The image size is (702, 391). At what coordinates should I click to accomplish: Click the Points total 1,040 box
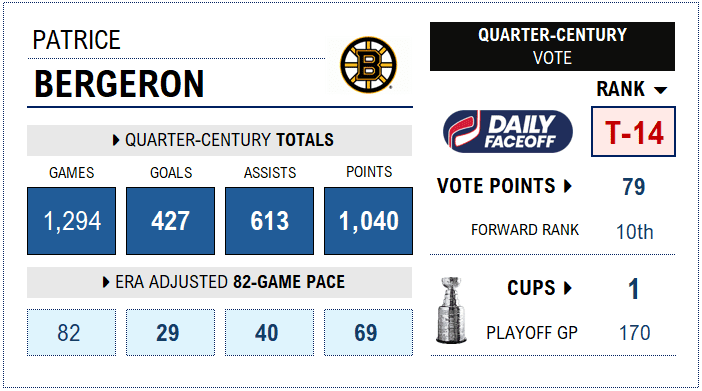tap(368, 221)
